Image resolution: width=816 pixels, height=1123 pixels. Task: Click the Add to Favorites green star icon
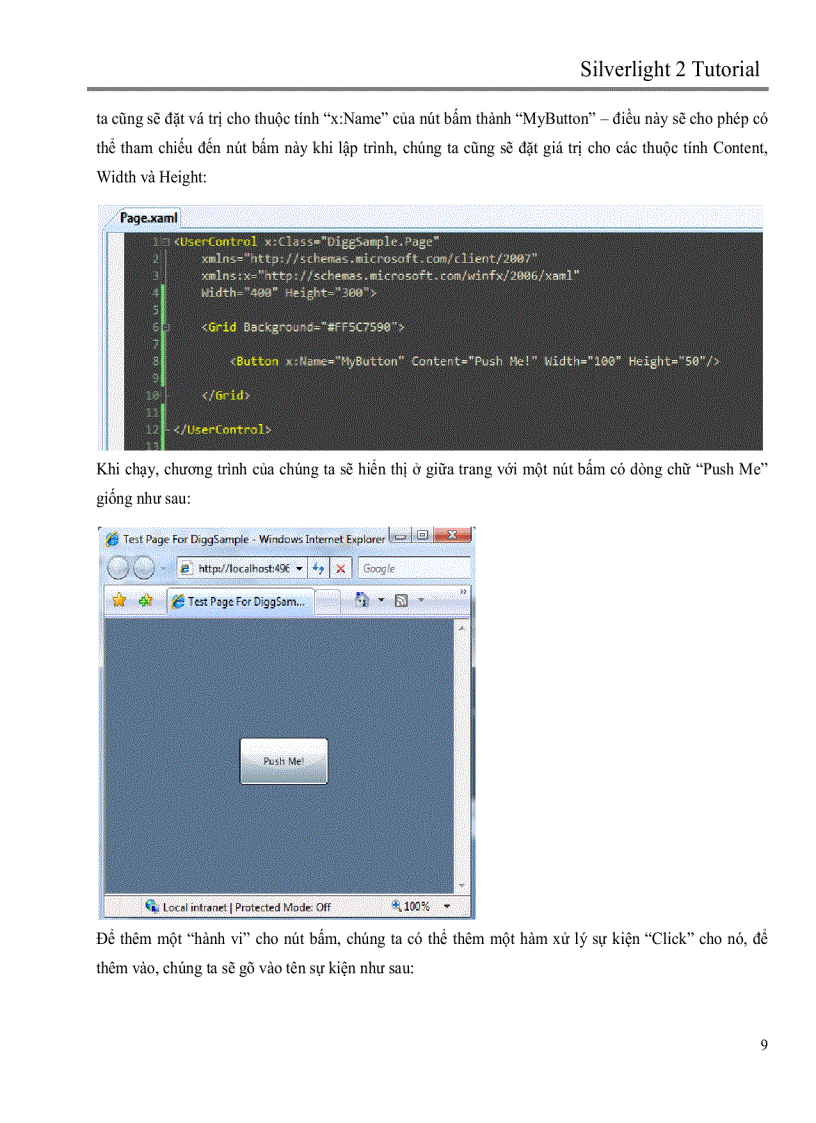[144, 598]
